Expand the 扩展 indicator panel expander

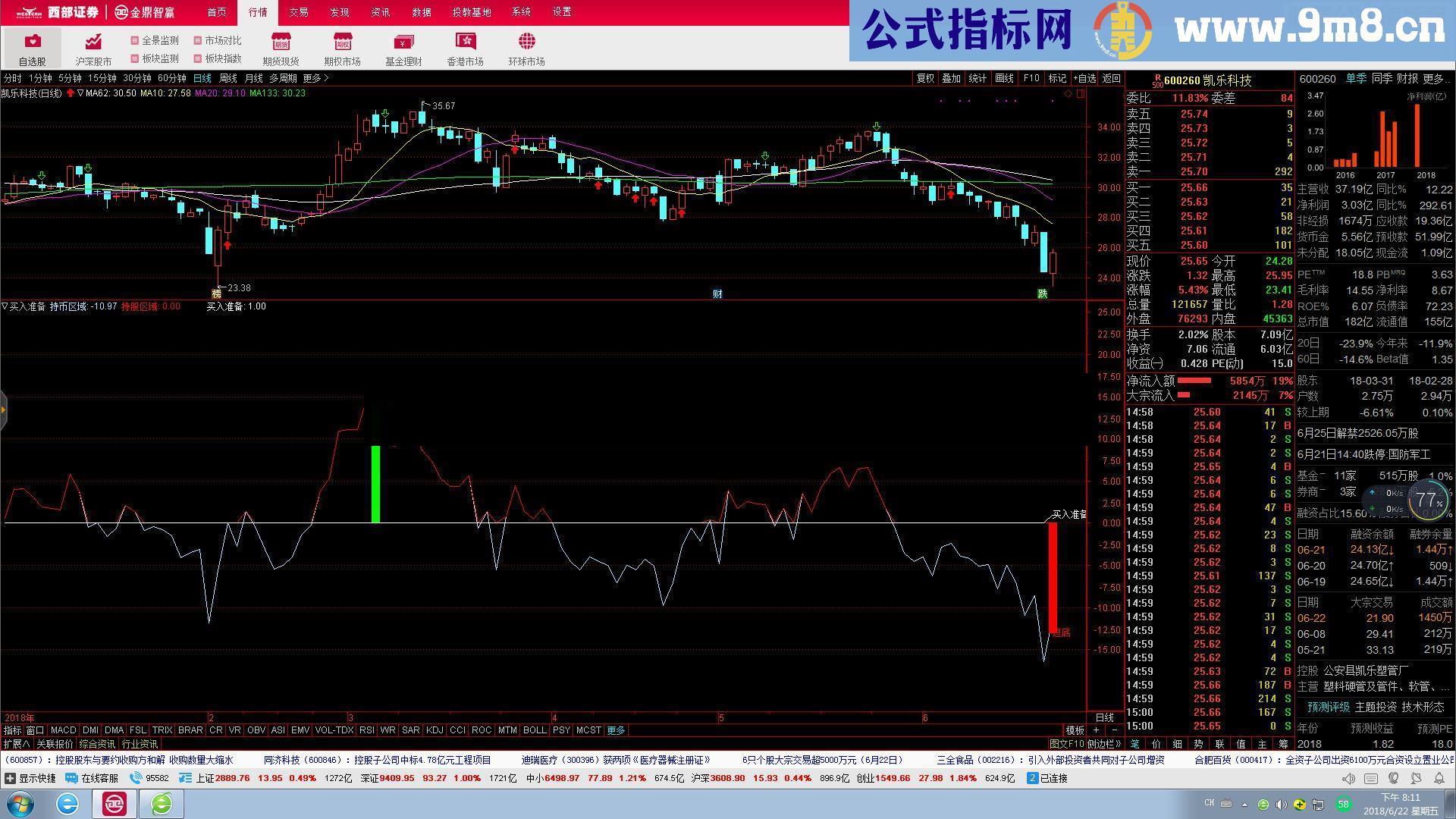click(x=17, y=744)
